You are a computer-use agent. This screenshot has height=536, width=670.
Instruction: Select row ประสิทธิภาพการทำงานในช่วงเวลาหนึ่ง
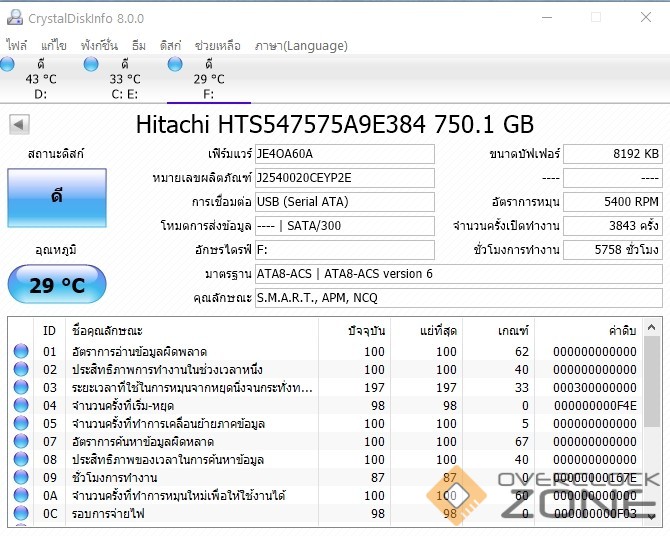click(x=325, y=369)
